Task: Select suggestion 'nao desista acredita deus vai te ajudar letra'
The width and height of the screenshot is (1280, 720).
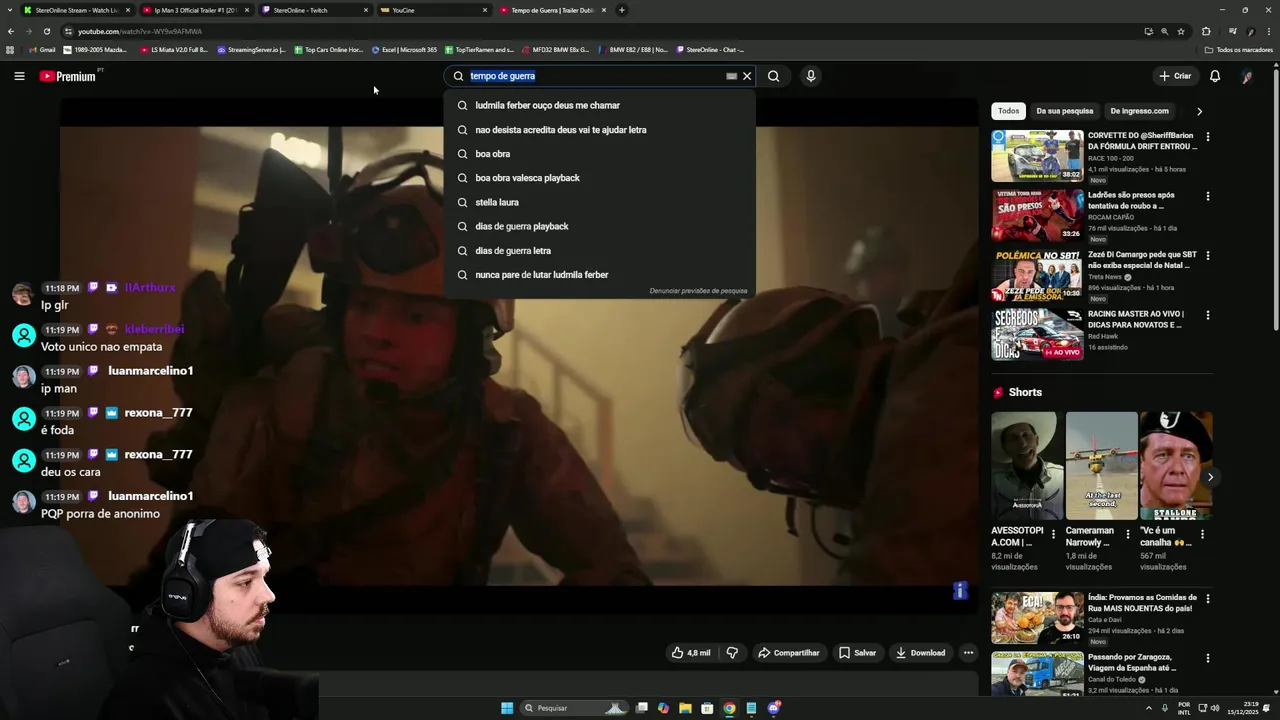Action: coord(600,130)
